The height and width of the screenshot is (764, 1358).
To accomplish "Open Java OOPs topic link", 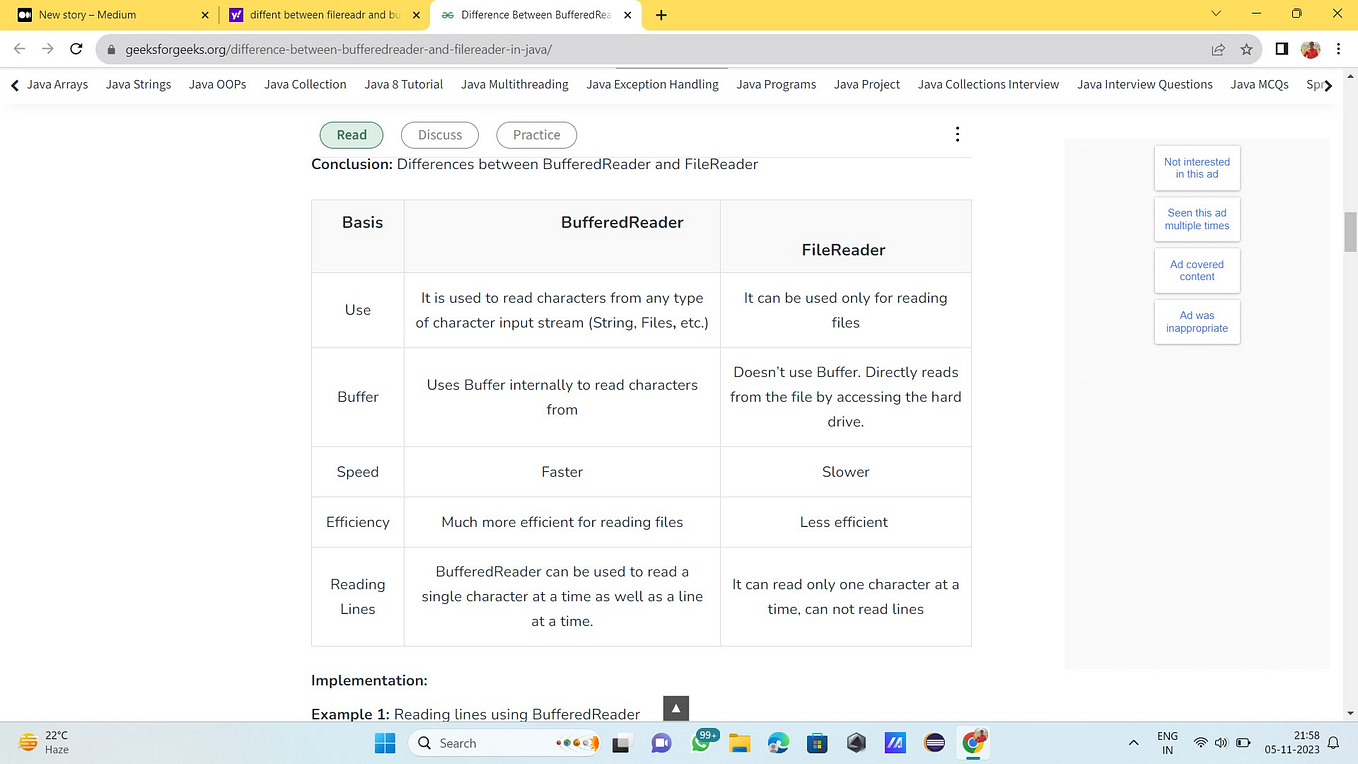I will (x=217, y=85).
